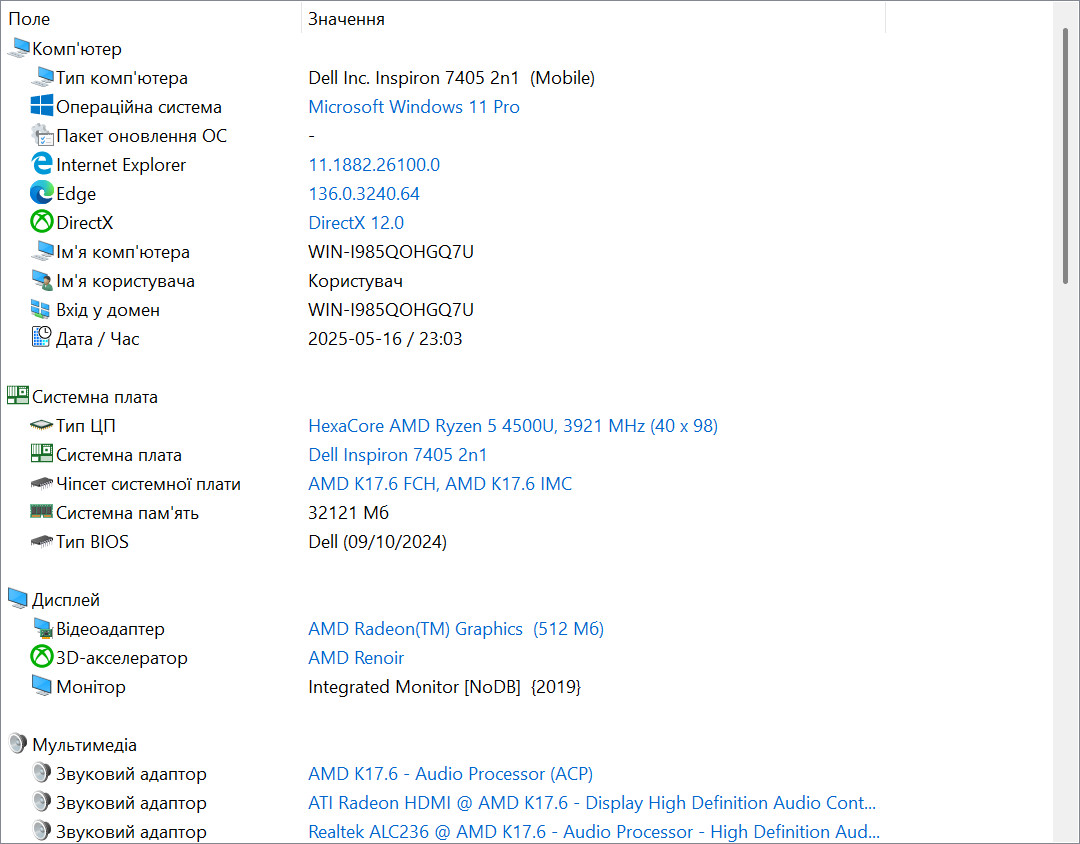This screenshot has height=844, width=1080.
Task: Click the Ім'я комп'ютера icon
Action: click(42, 251)
